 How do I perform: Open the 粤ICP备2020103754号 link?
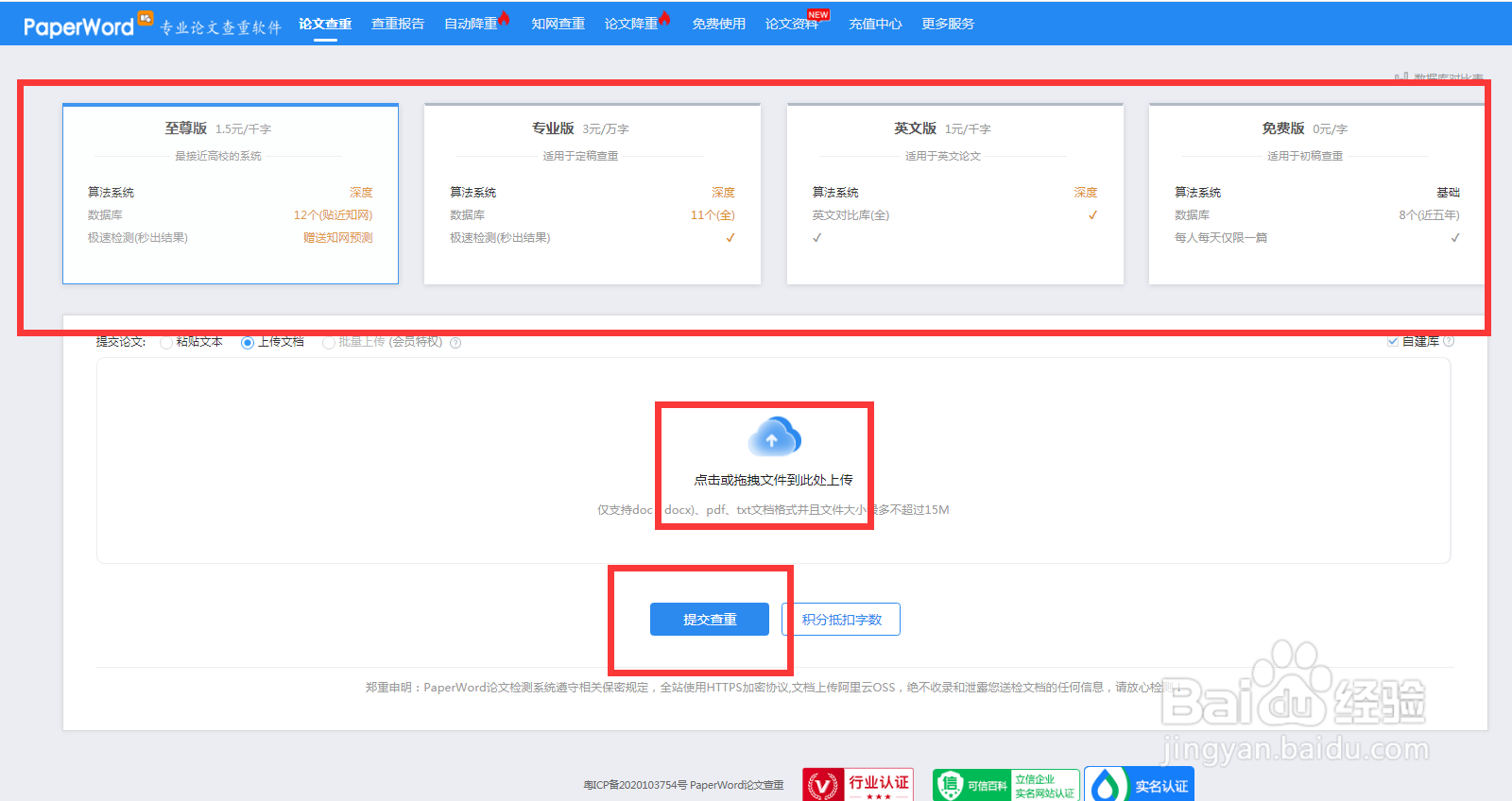(x=634, y=785)
